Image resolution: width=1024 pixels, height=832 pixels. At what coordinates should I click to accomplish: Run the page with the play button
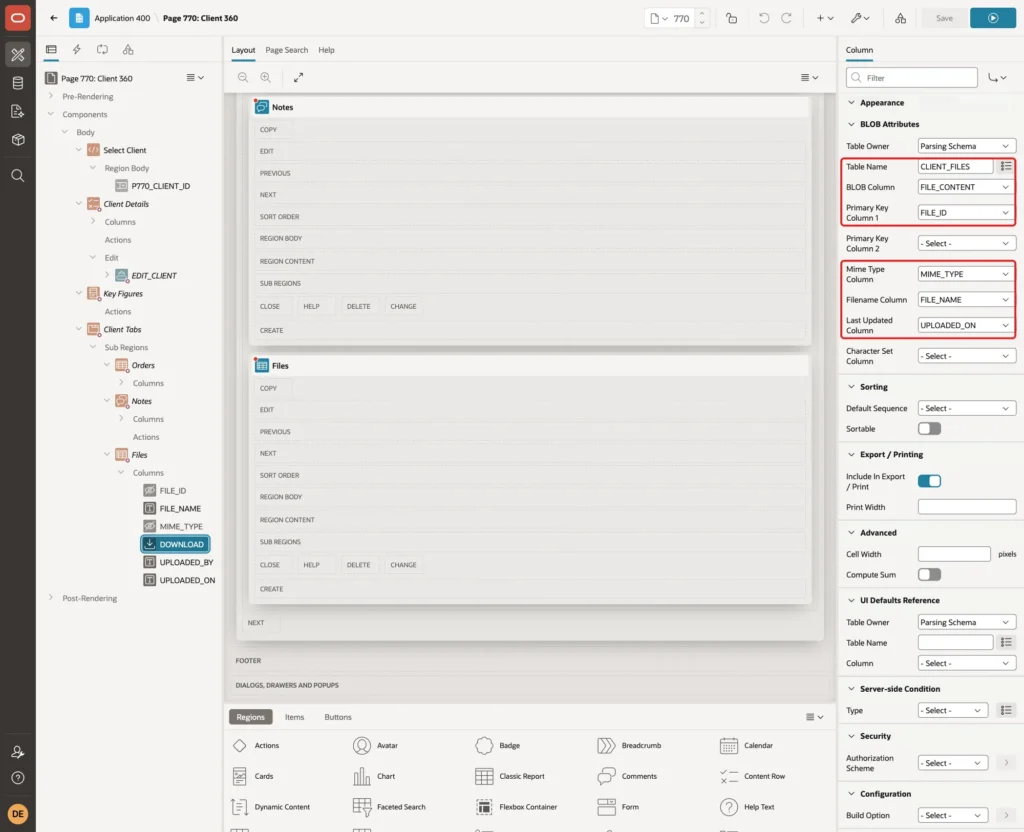(x=993, y=18)
